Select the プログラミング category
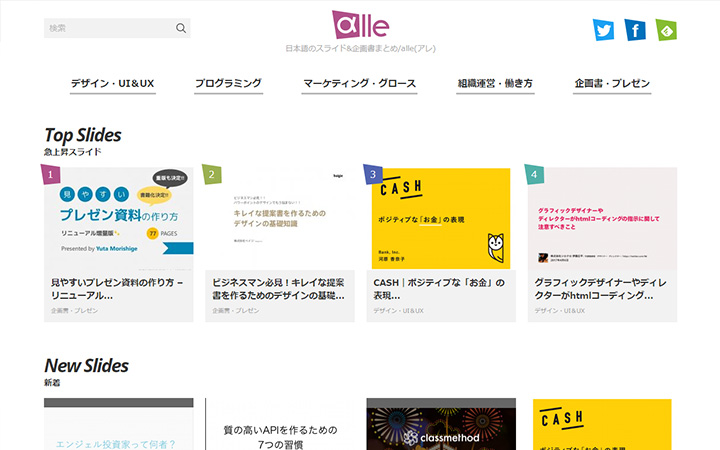720x450 pixels. 228,84
